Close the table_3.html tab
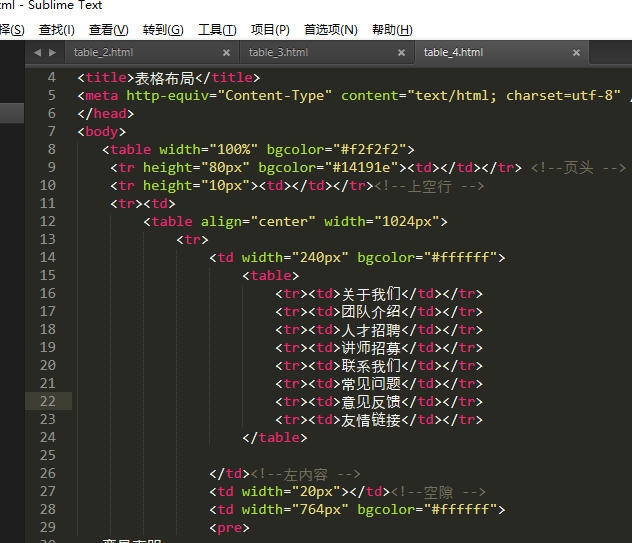The height and width of the screenshot is (543, 632). point(401,53)
